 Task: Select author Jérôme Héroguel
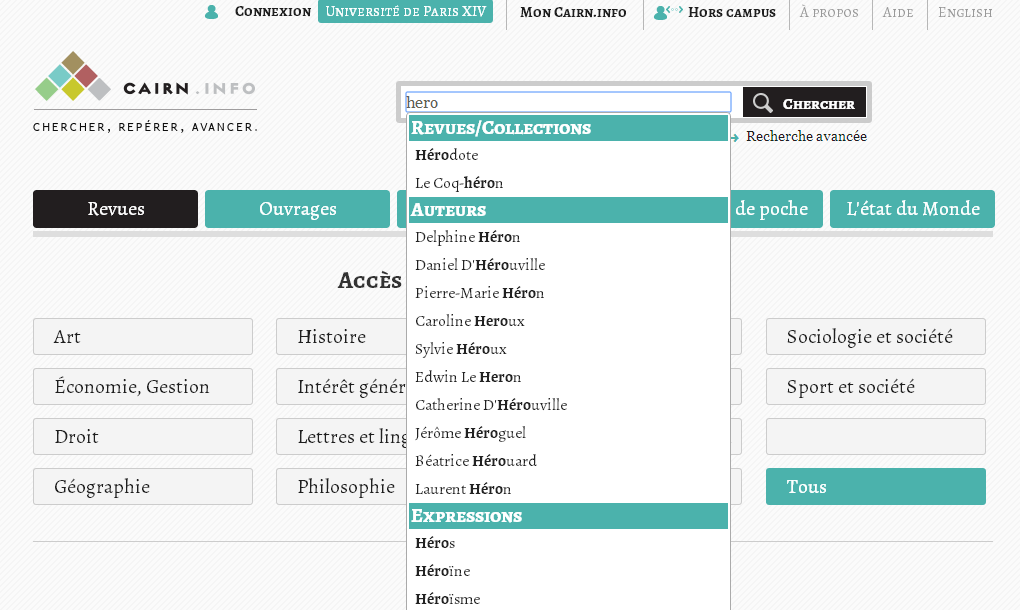(x=568, y=432)
